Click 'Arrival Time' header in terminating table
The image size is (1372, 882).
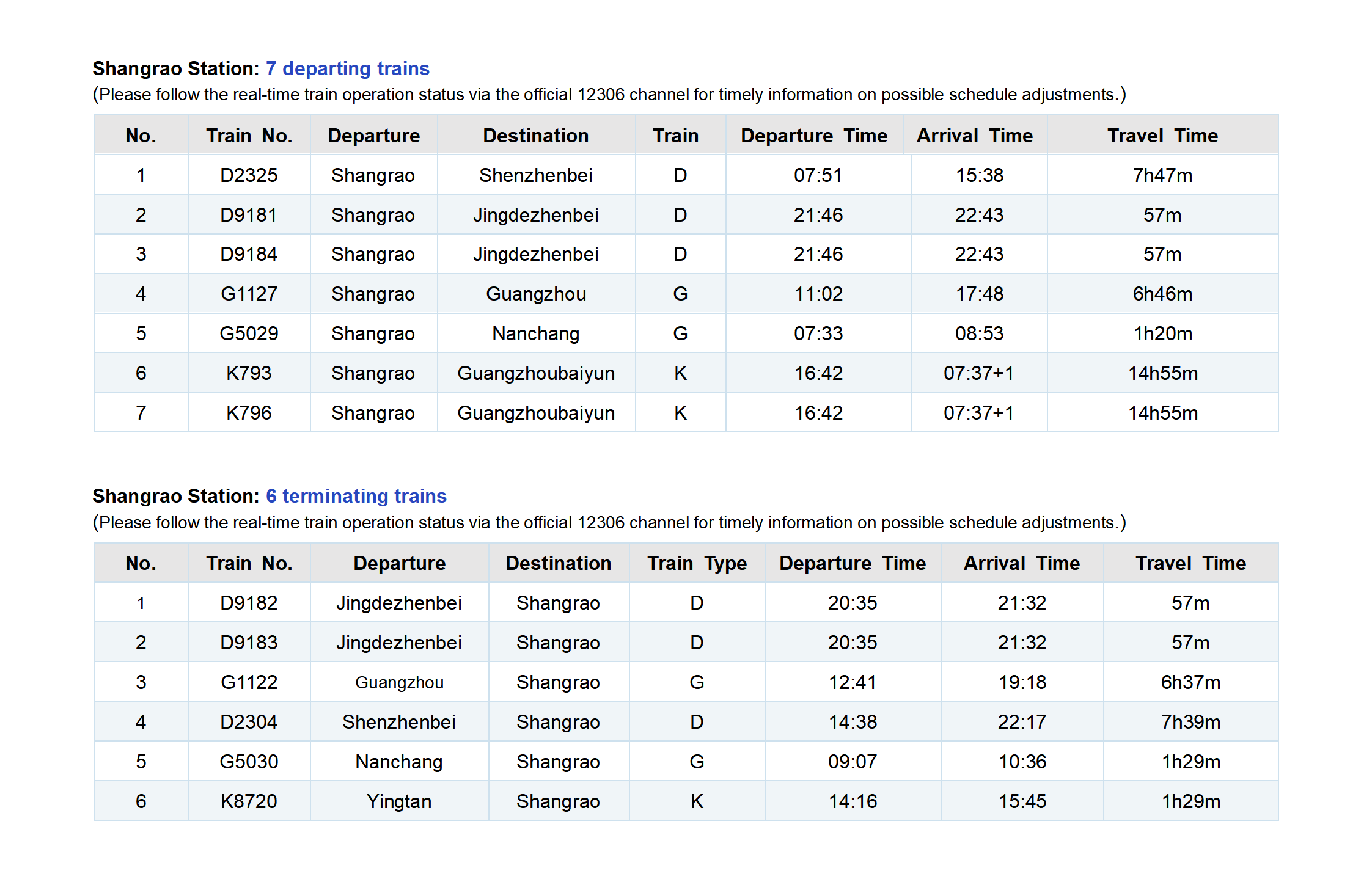pyautogui.click(x=1022, y=563)
